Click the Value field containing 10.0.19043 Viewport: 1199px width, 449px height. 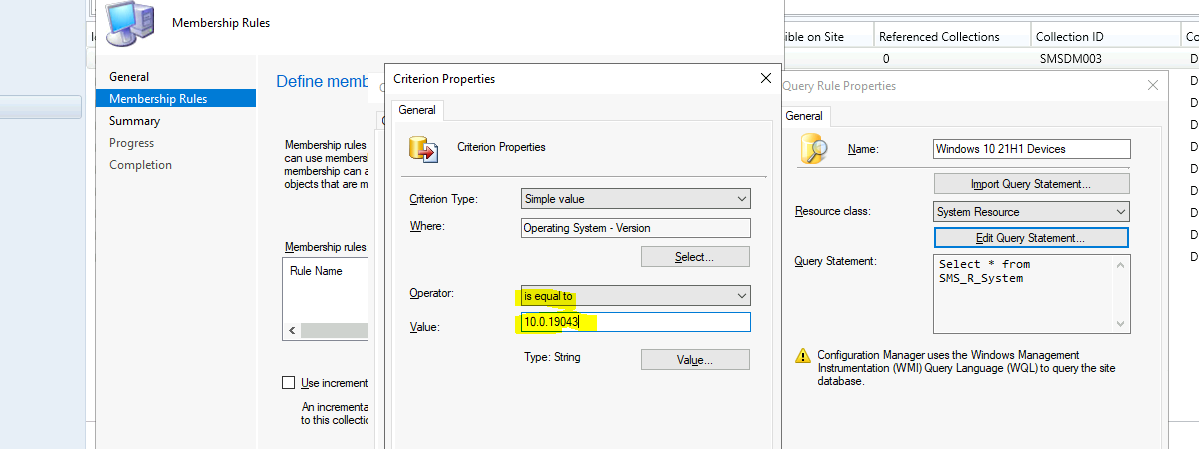[x=635, y=322]
